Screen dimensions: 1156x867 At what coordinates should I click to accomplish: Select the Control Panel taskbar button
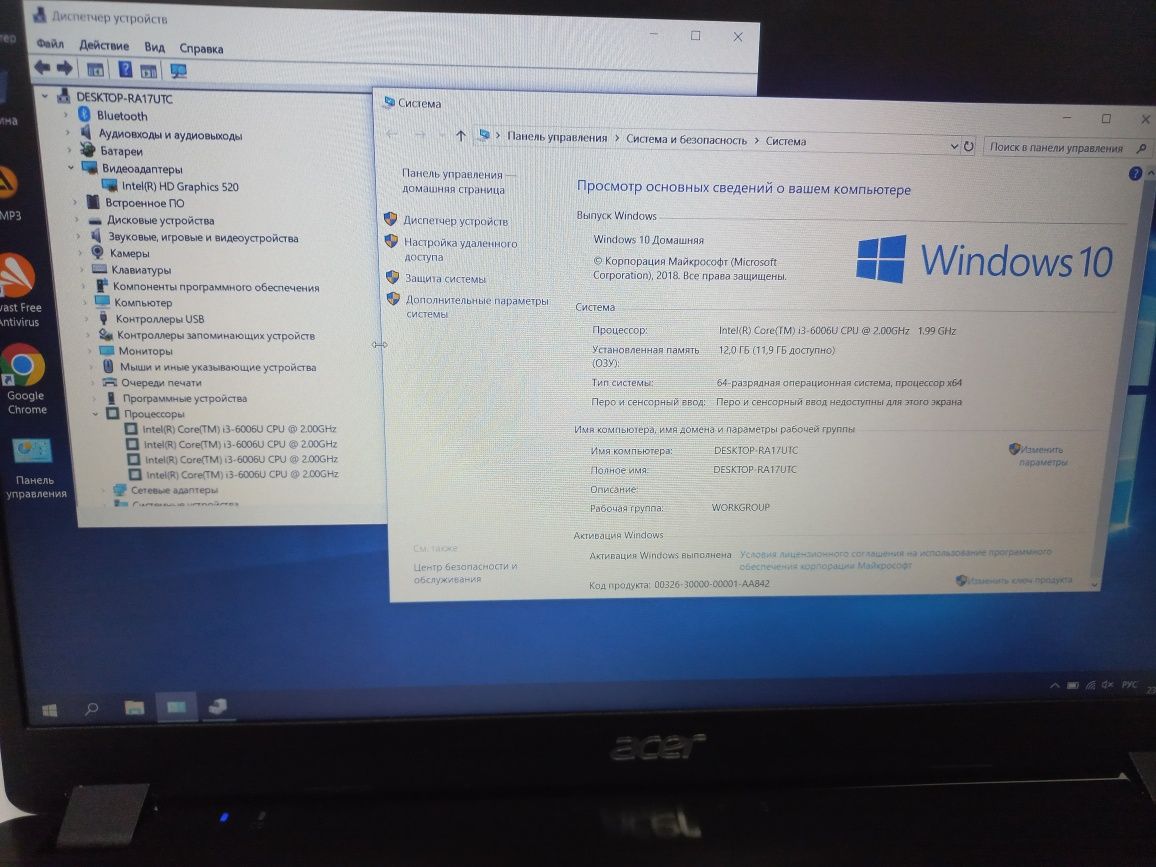[x=176, y=707]
